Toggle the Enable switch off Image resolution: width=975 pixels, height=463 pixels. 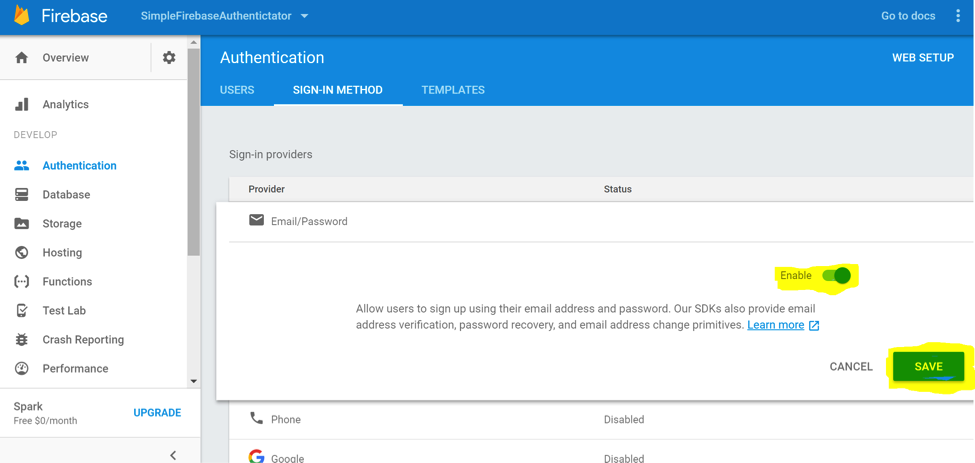point(836,275)
